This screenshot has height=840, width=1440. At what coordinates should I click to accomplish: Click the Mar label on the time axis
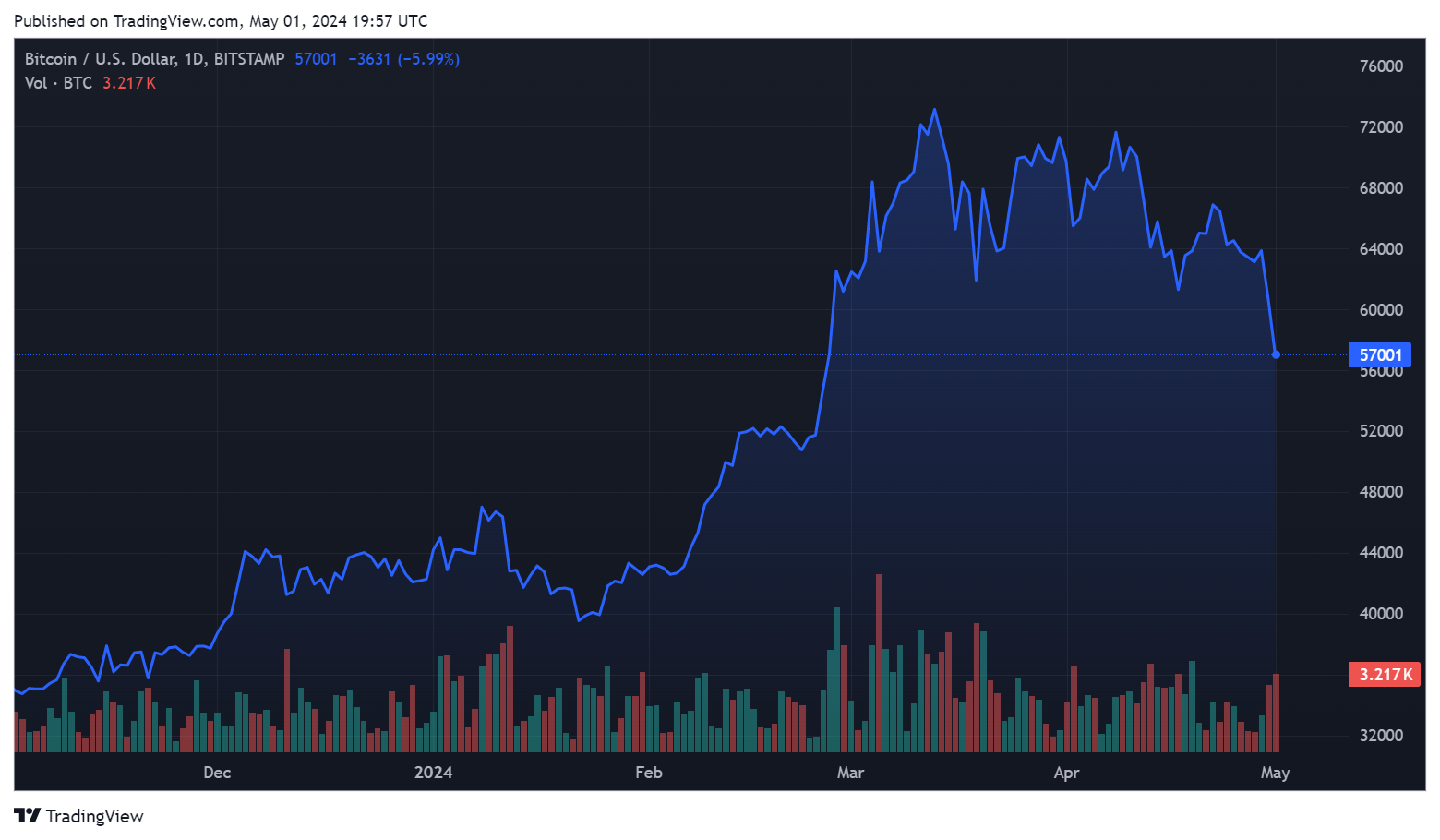(850, 773)
